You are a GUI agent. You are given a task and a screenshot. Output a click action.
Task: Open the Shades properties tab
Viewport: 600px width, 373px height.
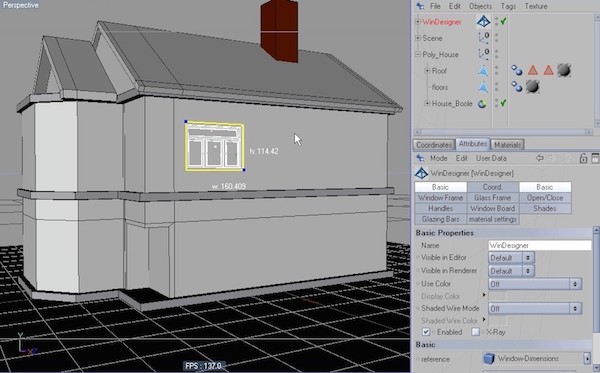pyautogui.click(x=545, y=208)
